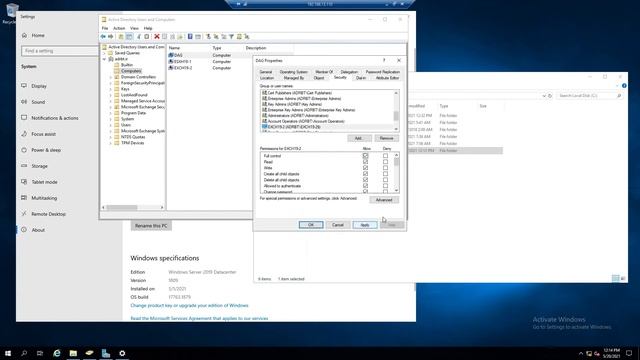Open Focus assist in Settings sidebar
The width and height of the screenshot is (640, 360).
(x=43, y=134)
